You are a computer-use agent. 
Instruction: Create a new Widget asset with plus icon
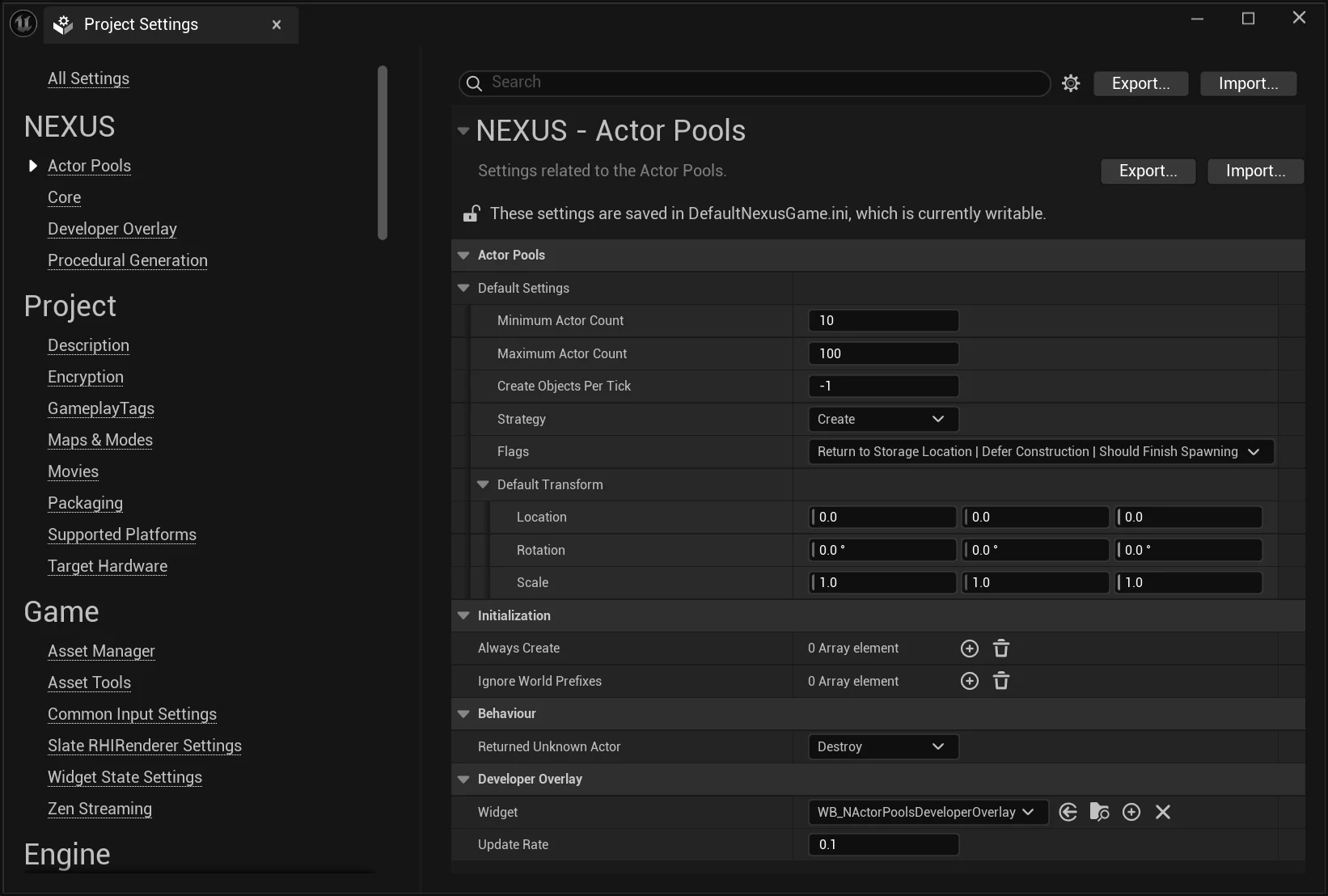(x=1131, y=812)
